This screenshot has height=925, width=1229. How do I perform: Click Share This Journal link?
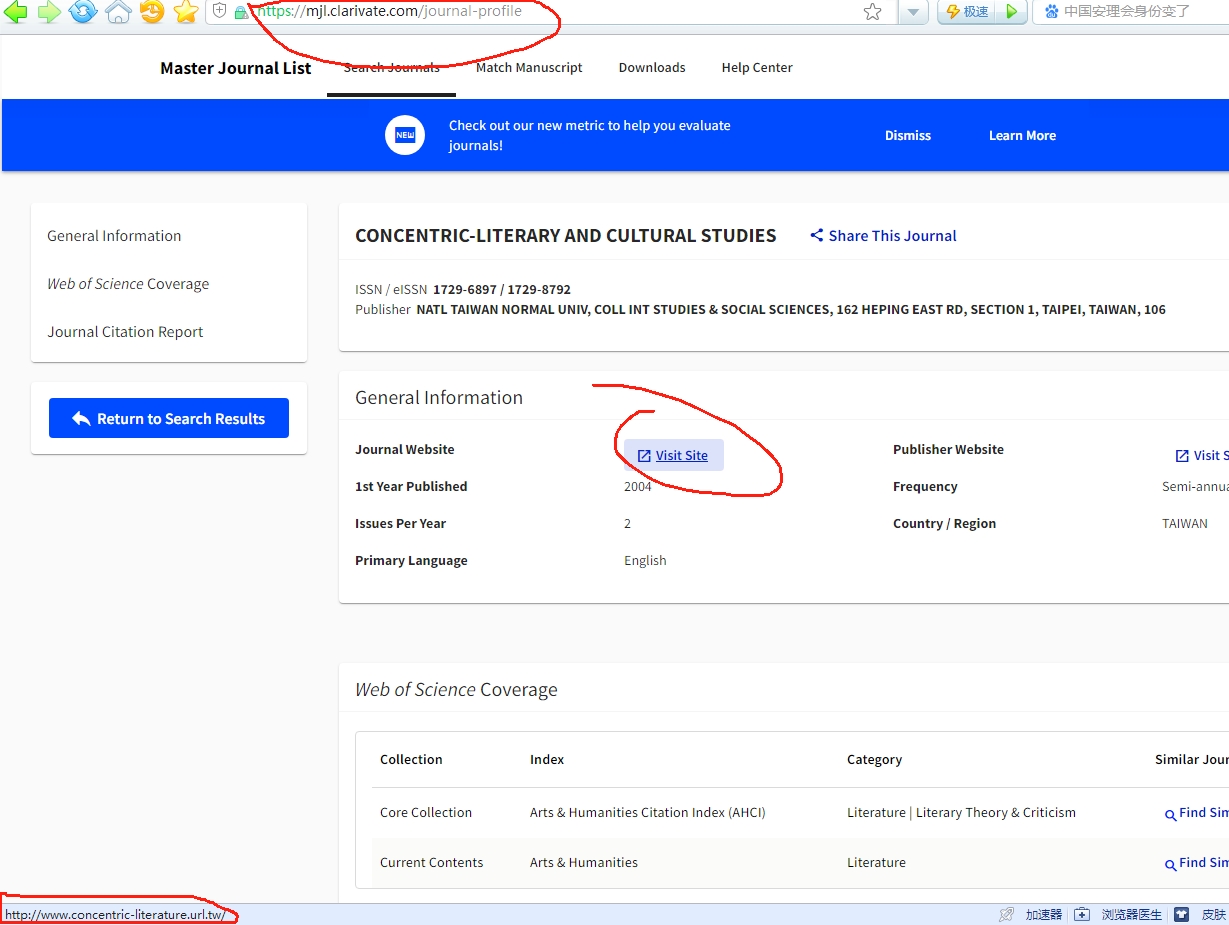tap(883, 236)
